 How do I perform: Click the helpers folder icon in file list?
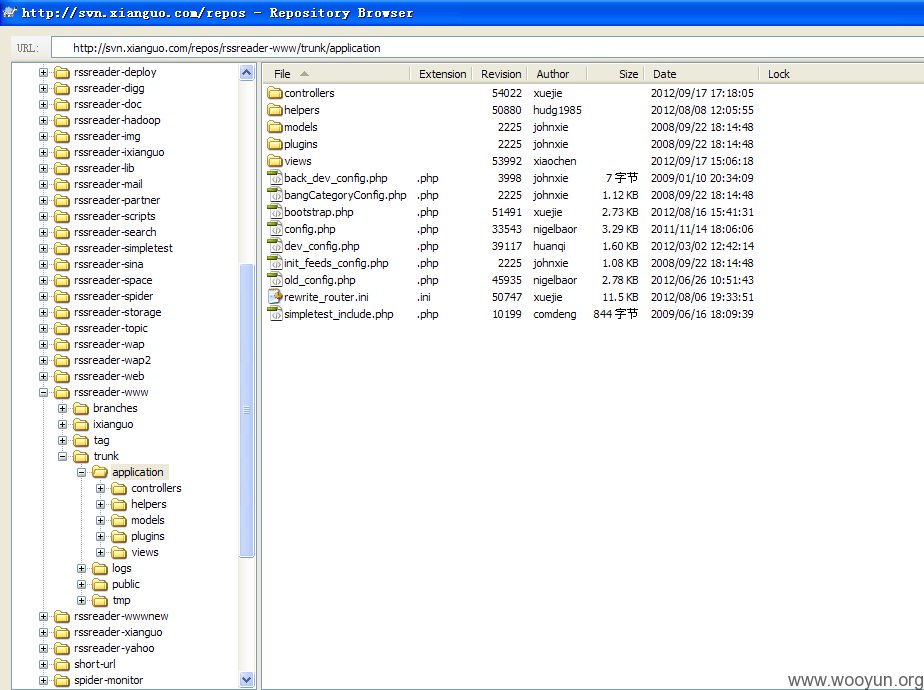pyautogui.click(x=275, y=110)
